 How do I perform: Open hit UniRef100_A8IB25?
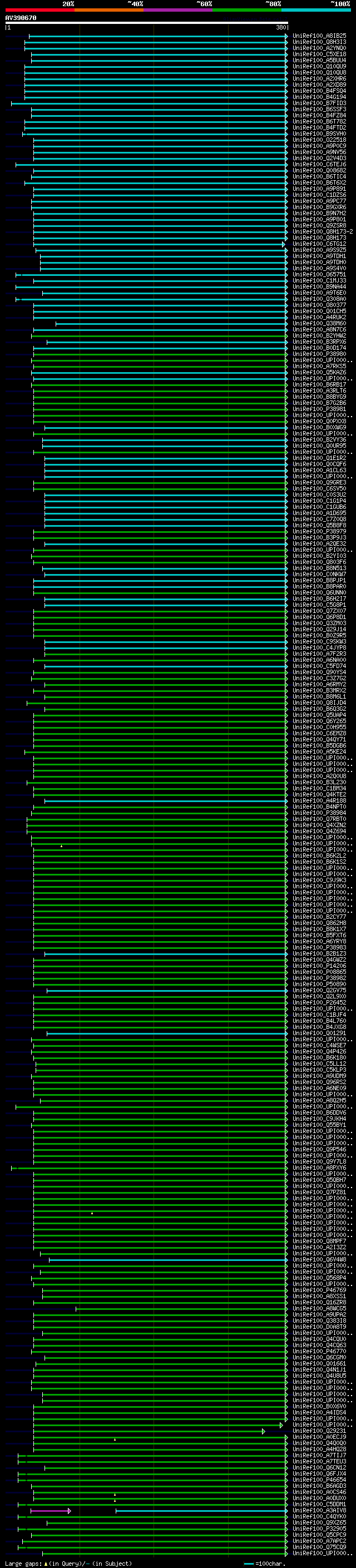[x=319, y=36]
